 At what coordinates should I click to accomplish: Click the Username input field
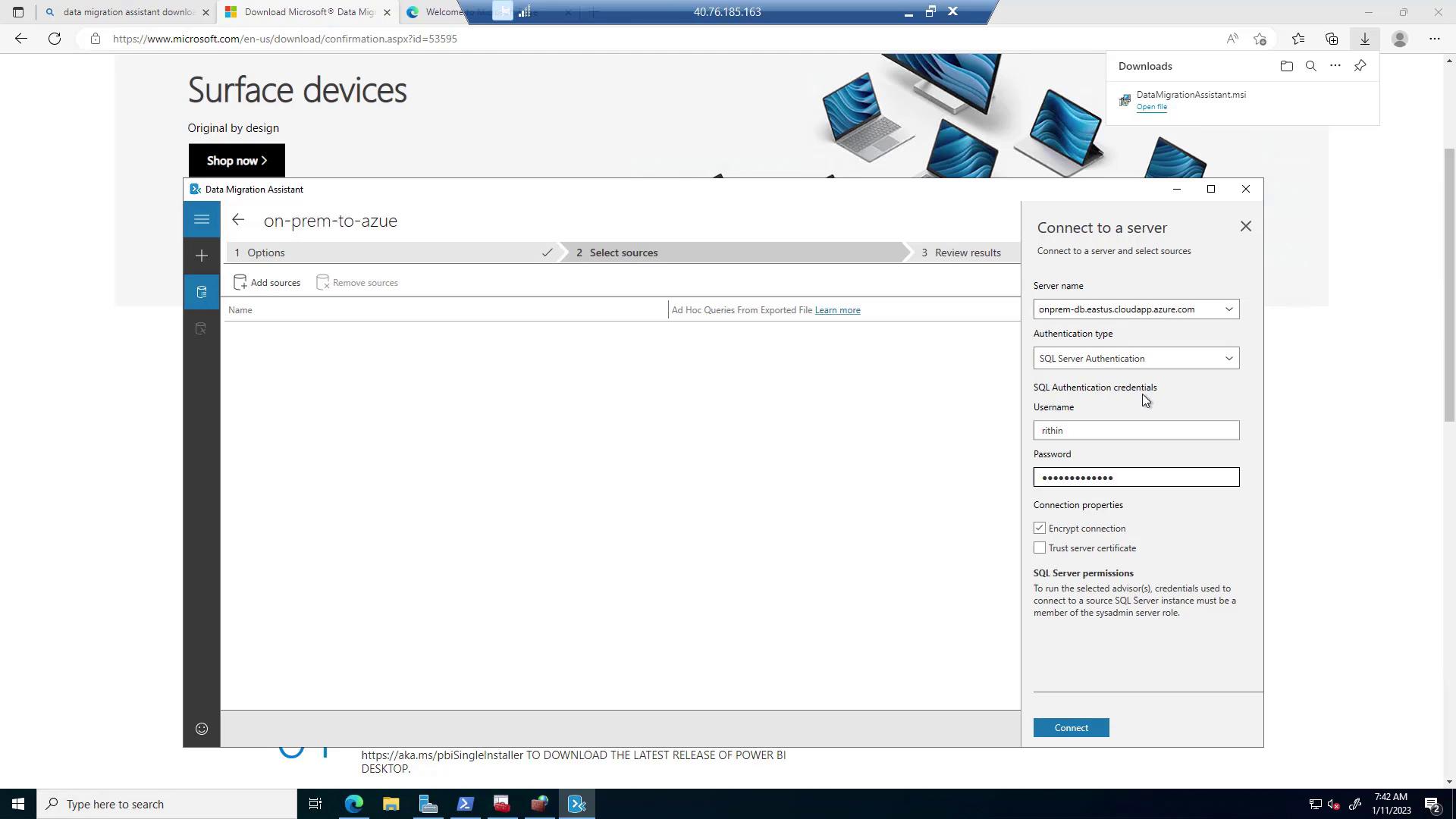pyautogui.click(x=1135, y=431)
